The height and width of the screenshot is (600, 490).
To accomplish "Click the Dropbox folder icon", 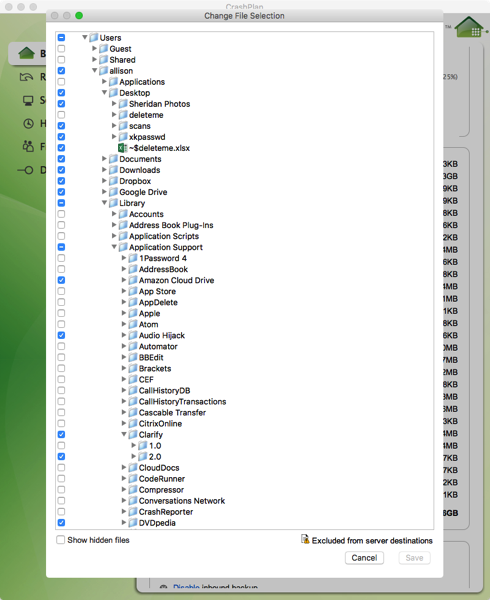I will coord(114,181).
